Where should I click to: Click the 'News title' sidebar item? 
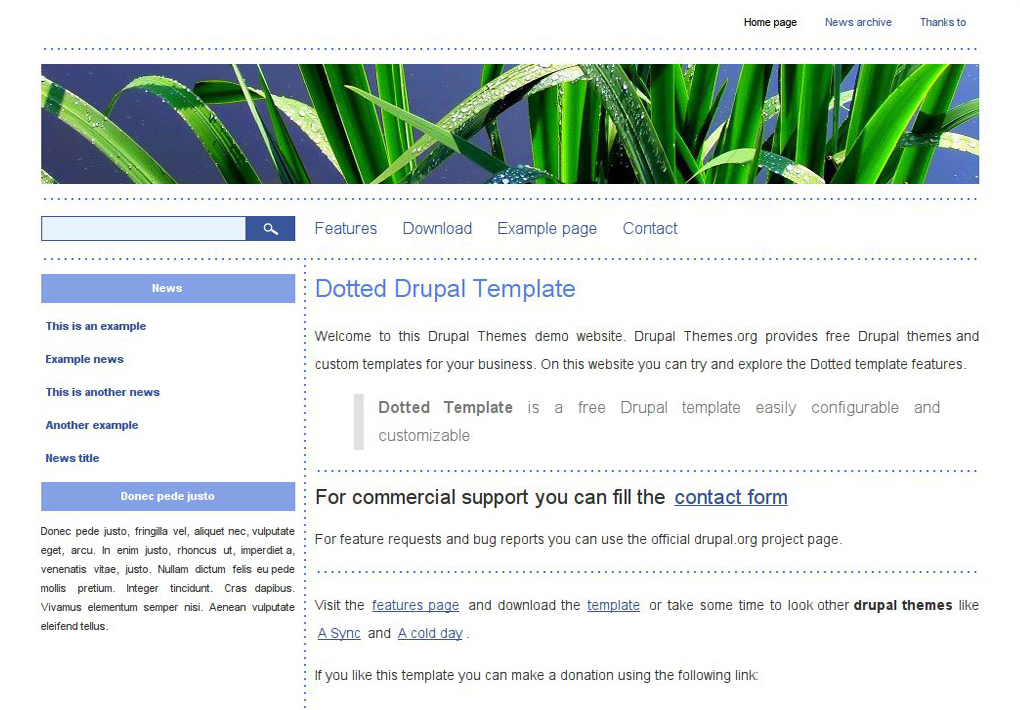pyautogui.click(x=71, y=458)
